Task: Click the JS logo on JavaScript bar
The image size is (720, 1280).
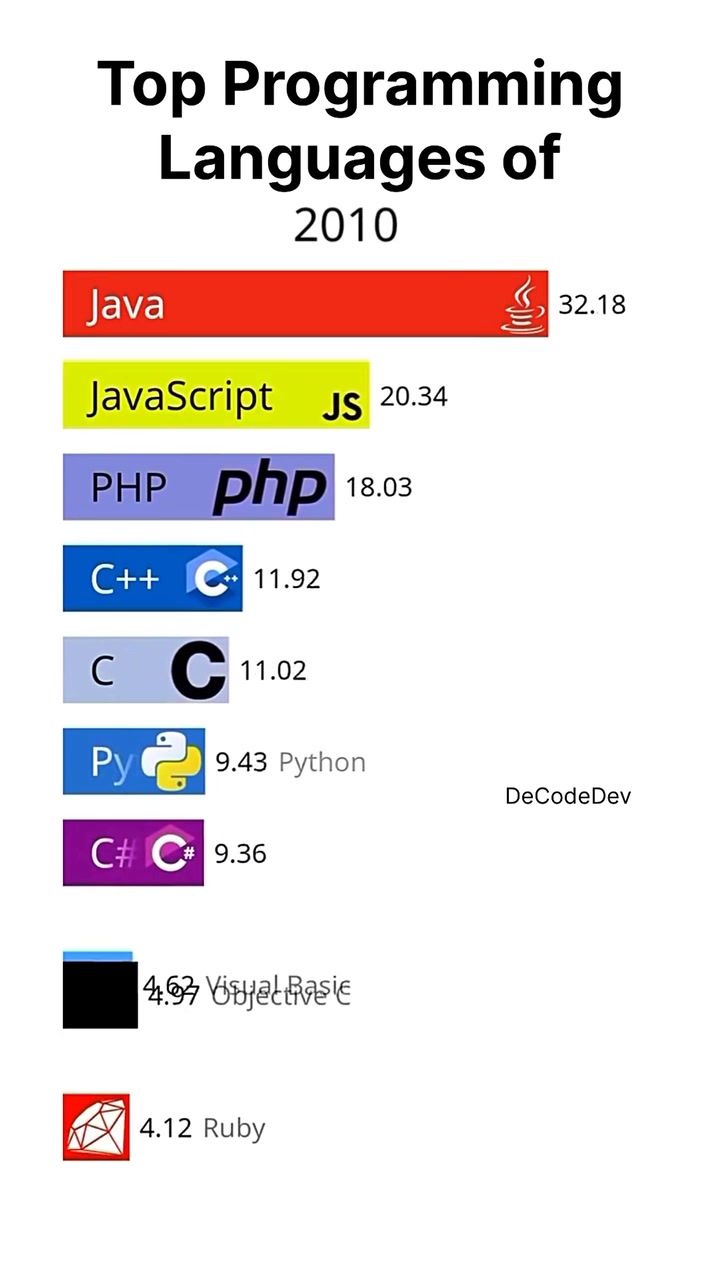Action: [x=342, y=406]
